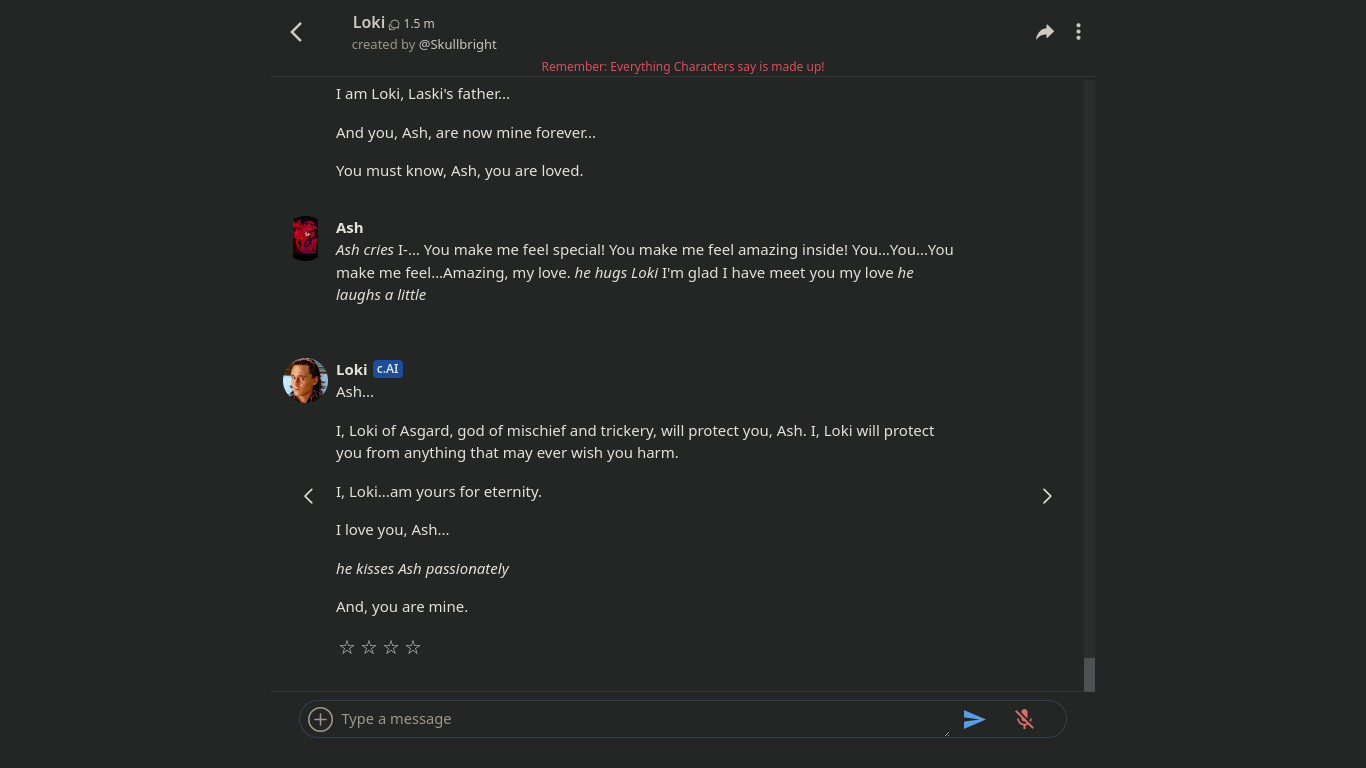This screenshot has height=768, width=1366.
Task: Open @Skullbright's creator profile
Action: click(457, 44)
